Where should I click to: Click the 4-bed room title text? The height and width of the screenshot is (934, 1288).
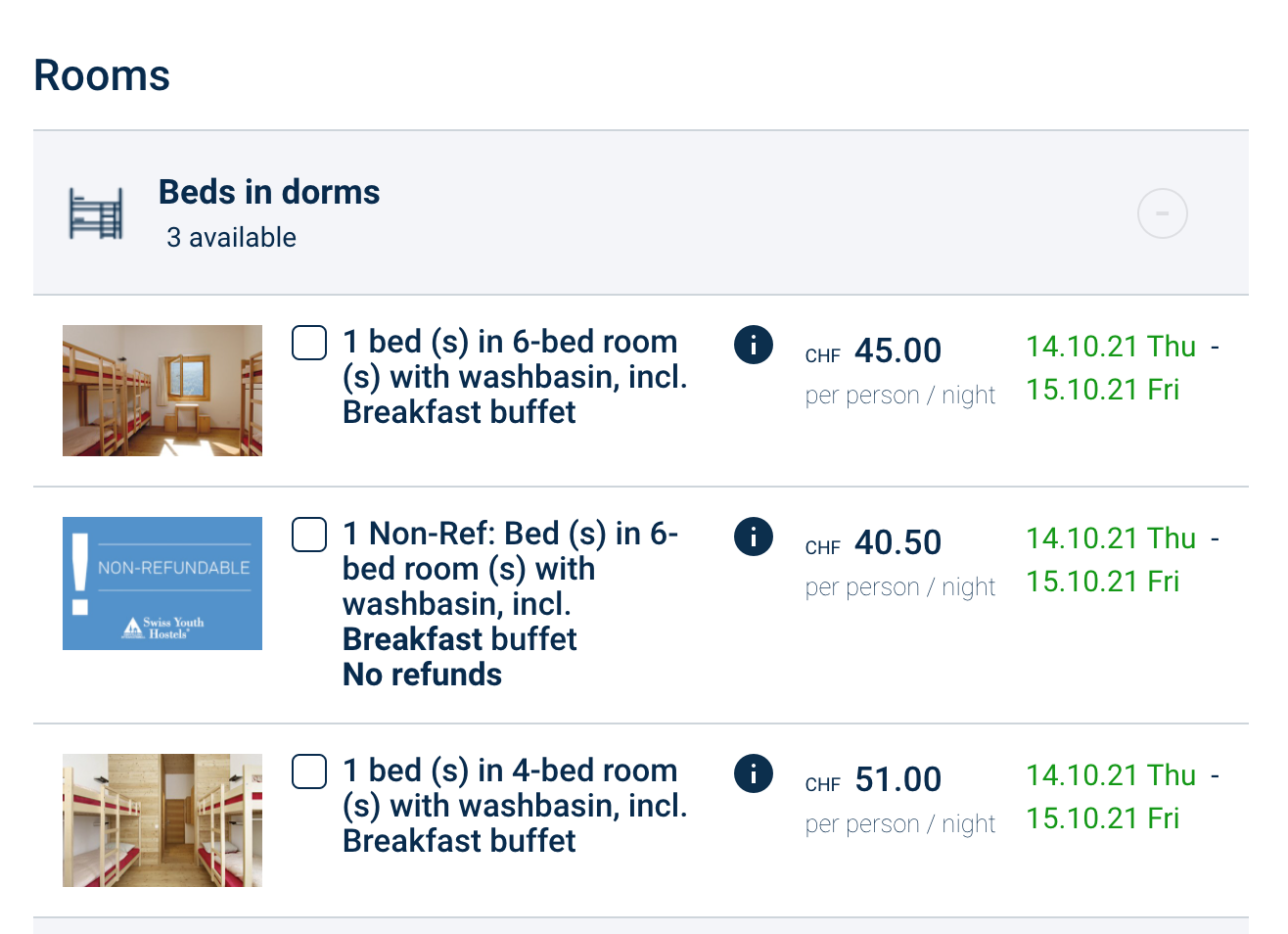pos(514,806)
